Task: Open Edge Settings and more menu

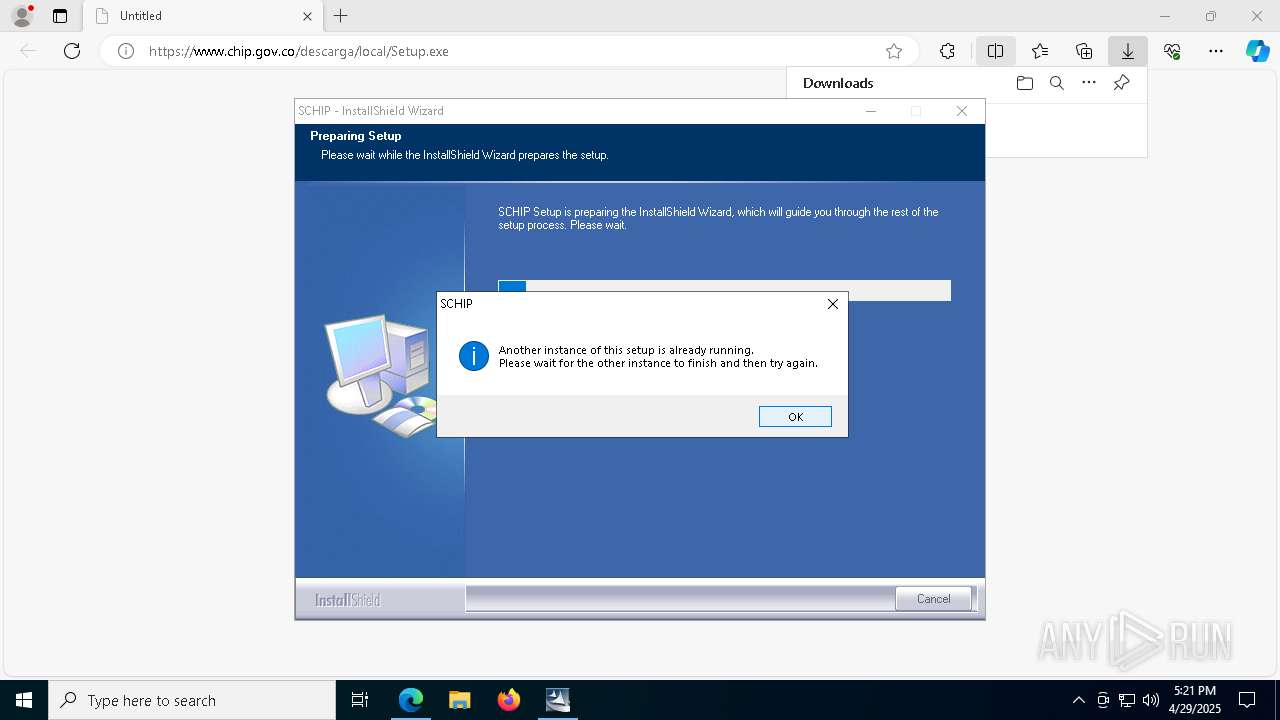Action: tap(1216, 51)
